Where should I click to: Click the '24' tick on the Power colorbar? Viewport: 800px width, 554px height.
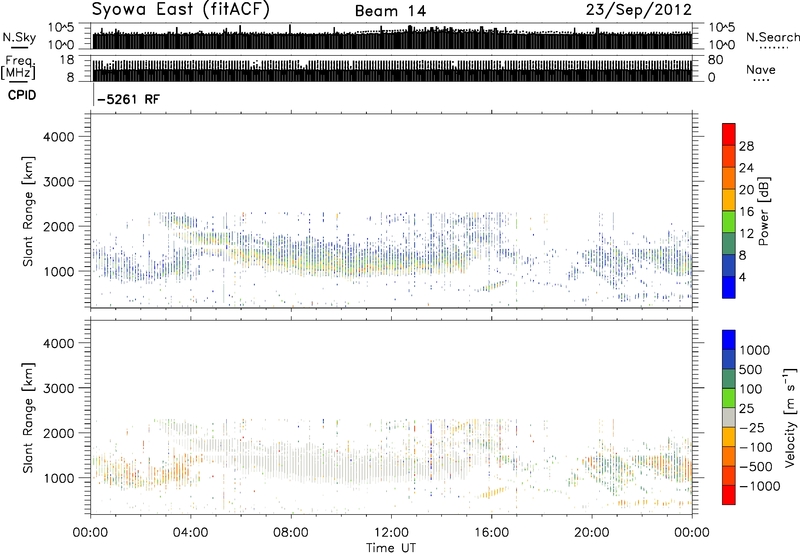coord(746,168)
